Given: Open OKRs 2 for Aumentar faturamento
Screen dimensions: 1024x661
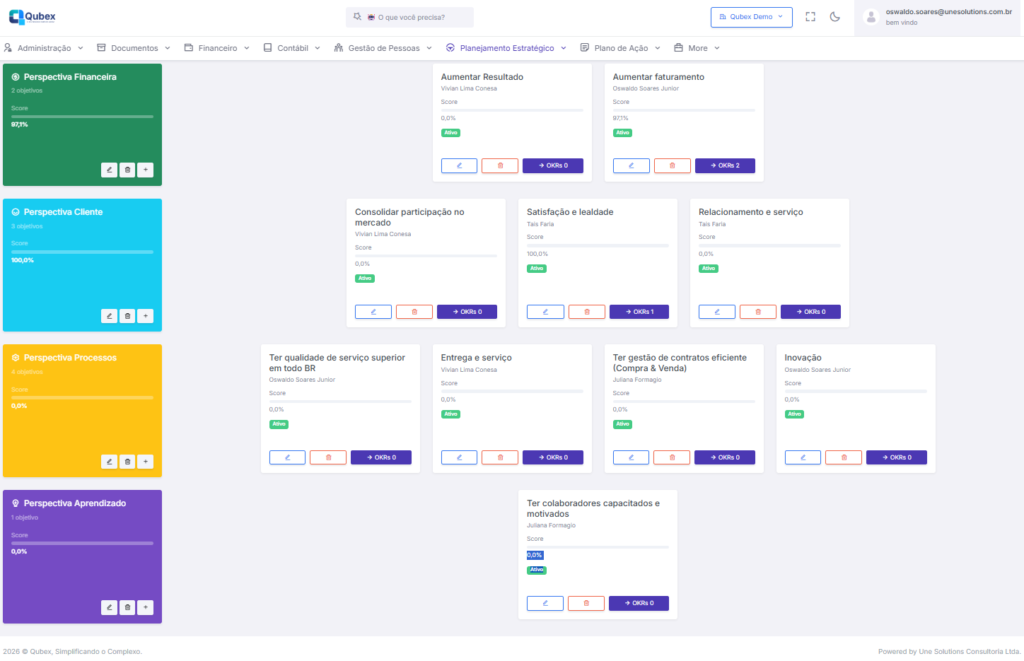Looking at the screenshot, I should pos(725,166).
